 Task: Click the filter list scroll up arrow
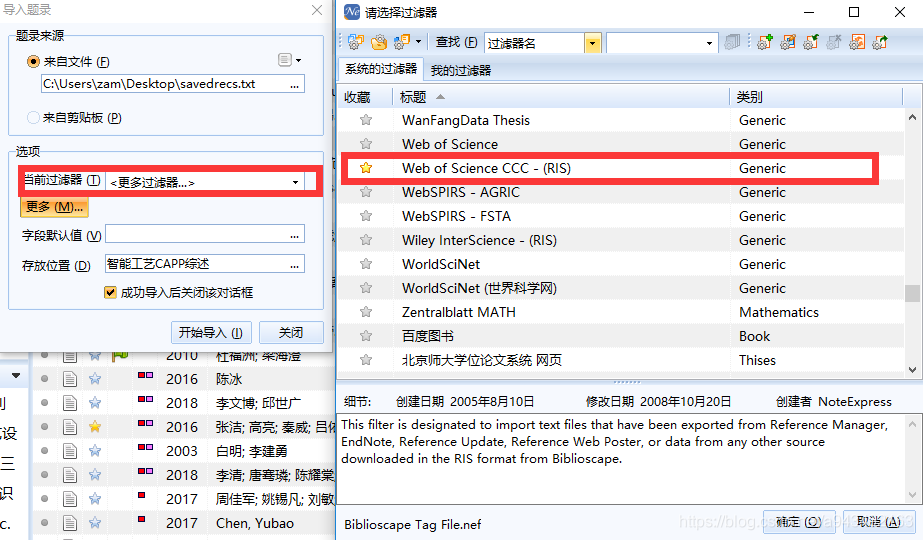click(x=912, y=117)
